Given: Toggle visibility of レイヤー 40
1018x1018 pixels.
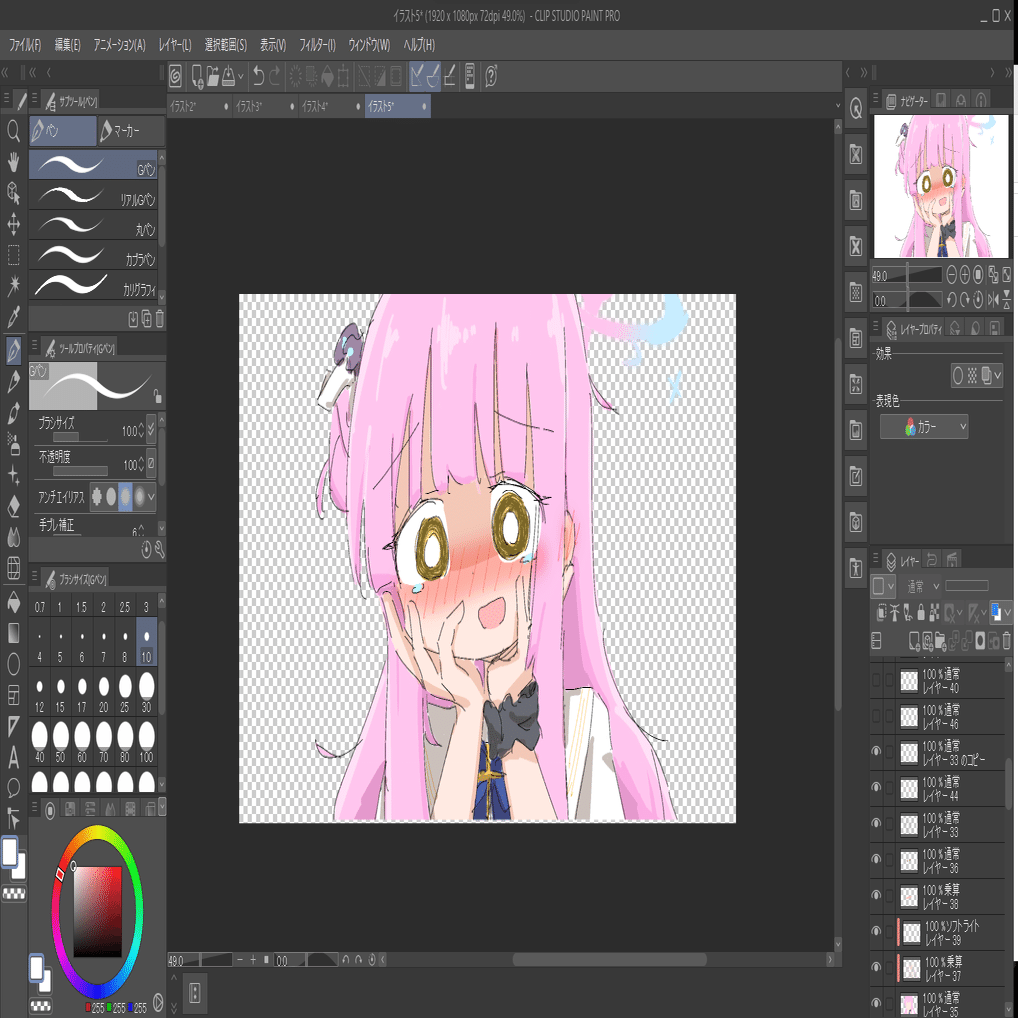Looking at the screenshot, I should pyautogui.click(x=876, y=680).
